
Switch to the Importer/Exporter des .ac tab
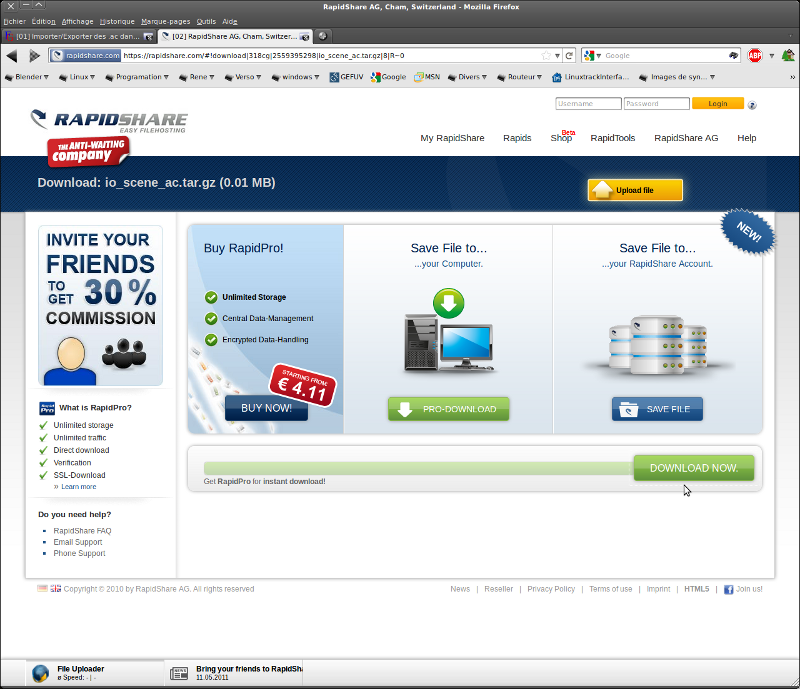coord(79,36)
